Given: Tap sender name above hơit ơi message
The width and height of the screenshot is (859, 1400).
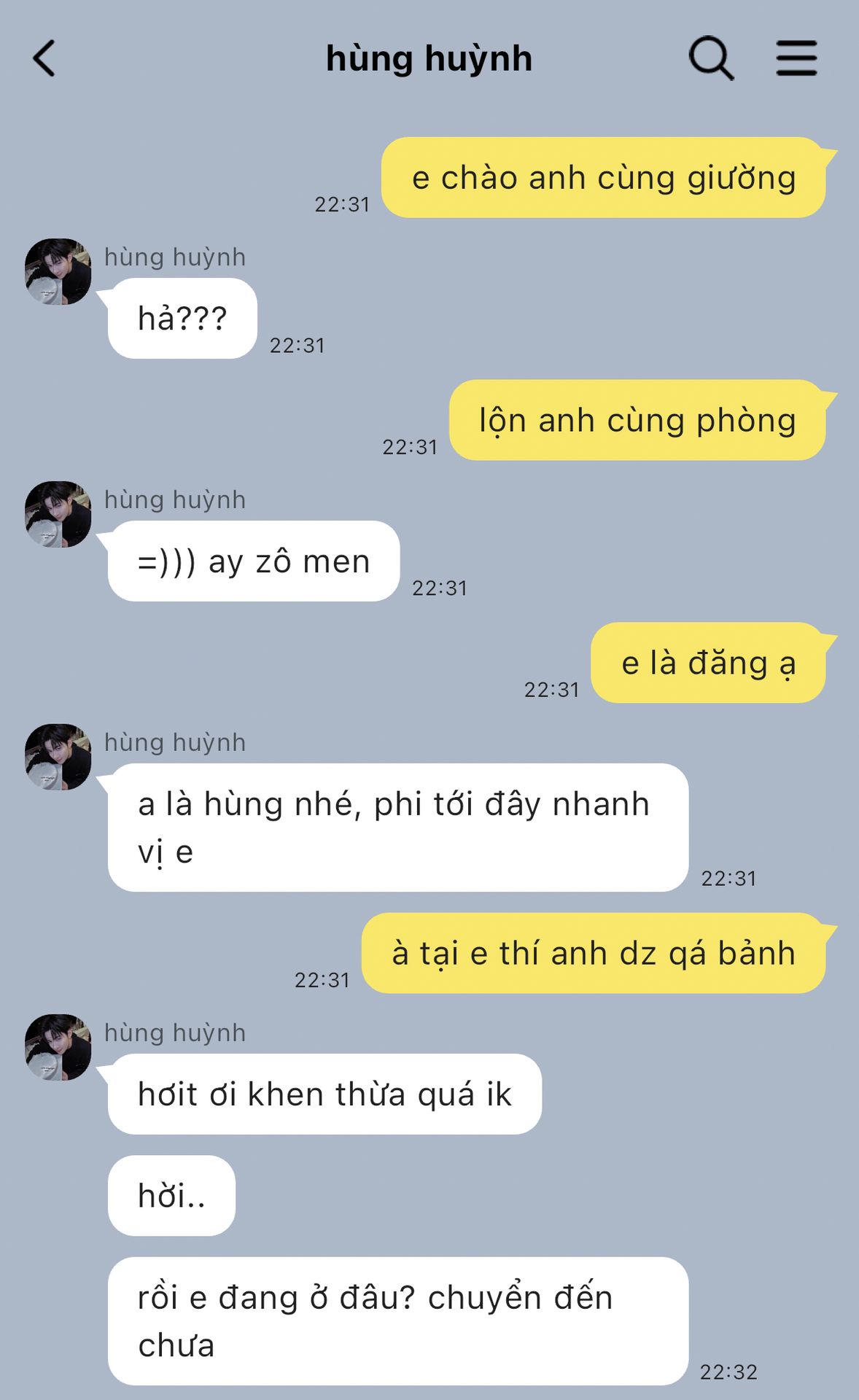Looking at the screenshot, I should (x=175, y=1033).
